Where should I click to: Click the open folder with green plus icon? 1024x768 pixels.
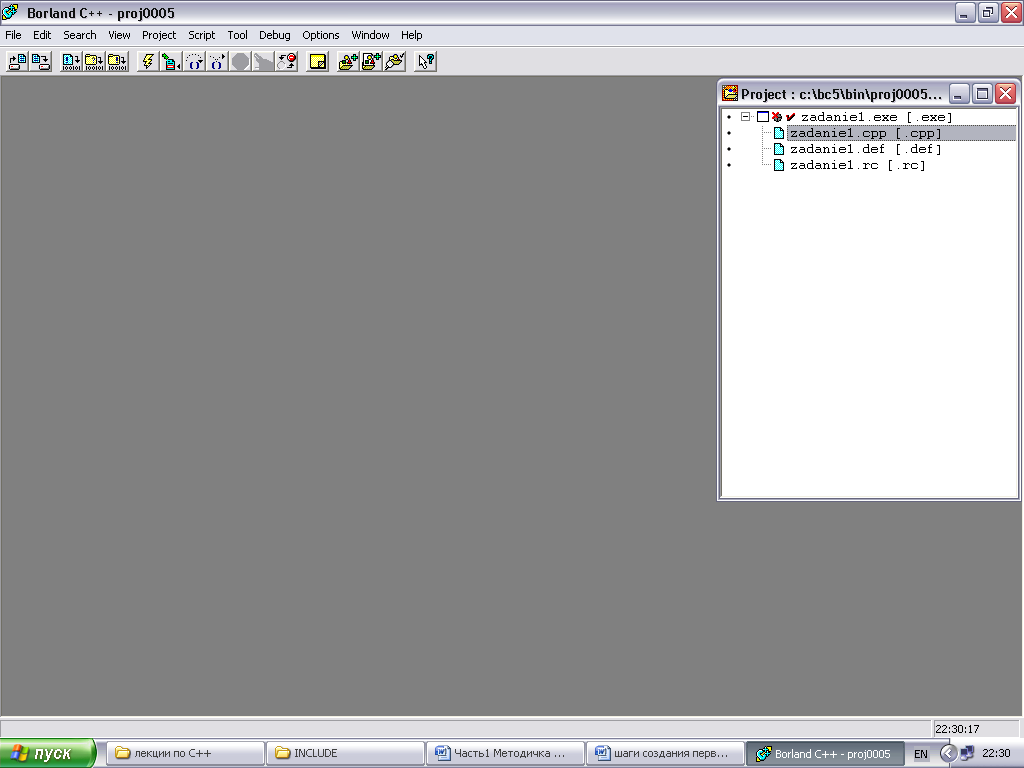coord(347,61)
